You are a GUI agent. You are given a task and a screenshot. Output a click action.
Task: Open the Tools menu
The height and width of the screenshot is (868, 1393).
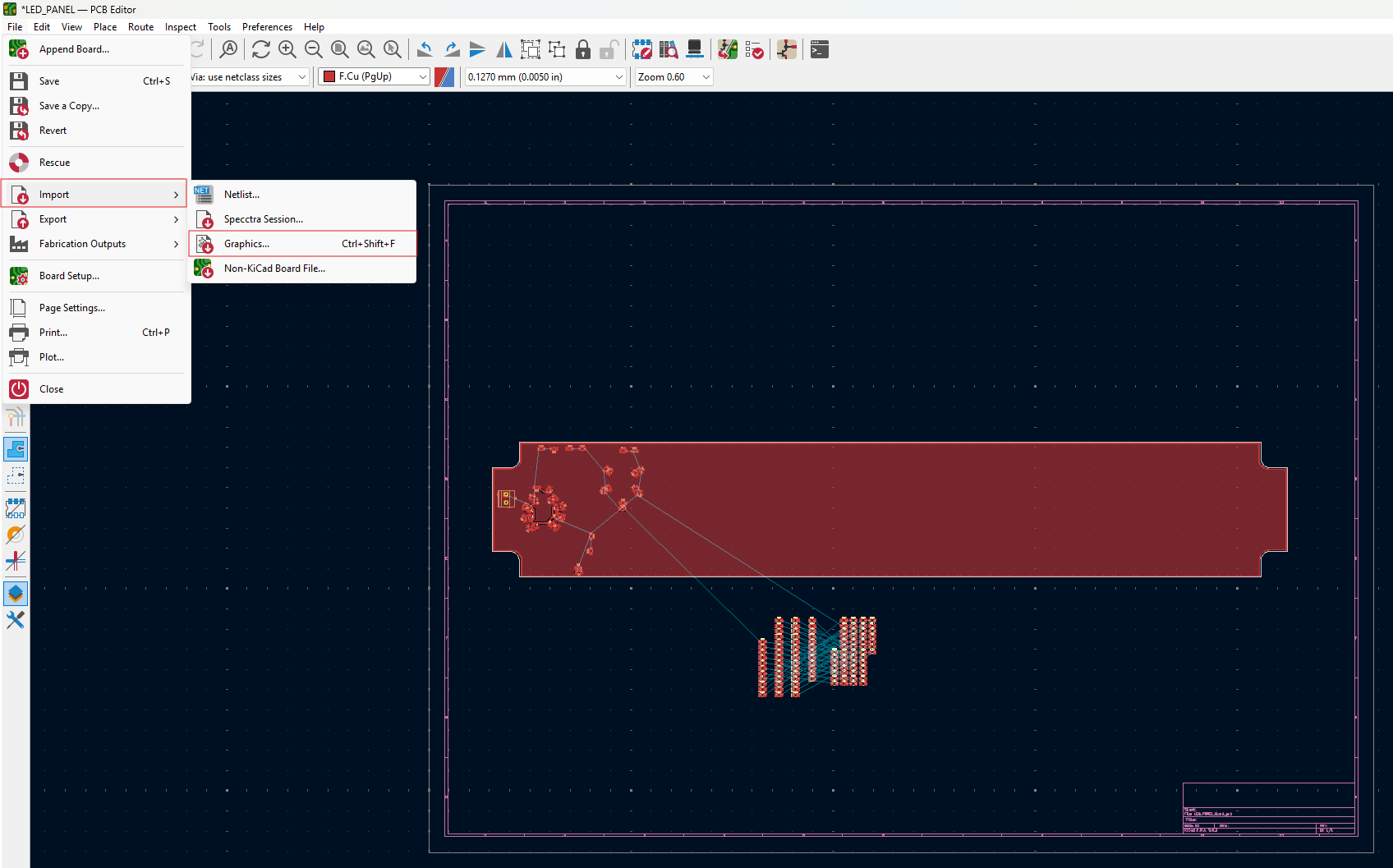[x=219, y=26]
